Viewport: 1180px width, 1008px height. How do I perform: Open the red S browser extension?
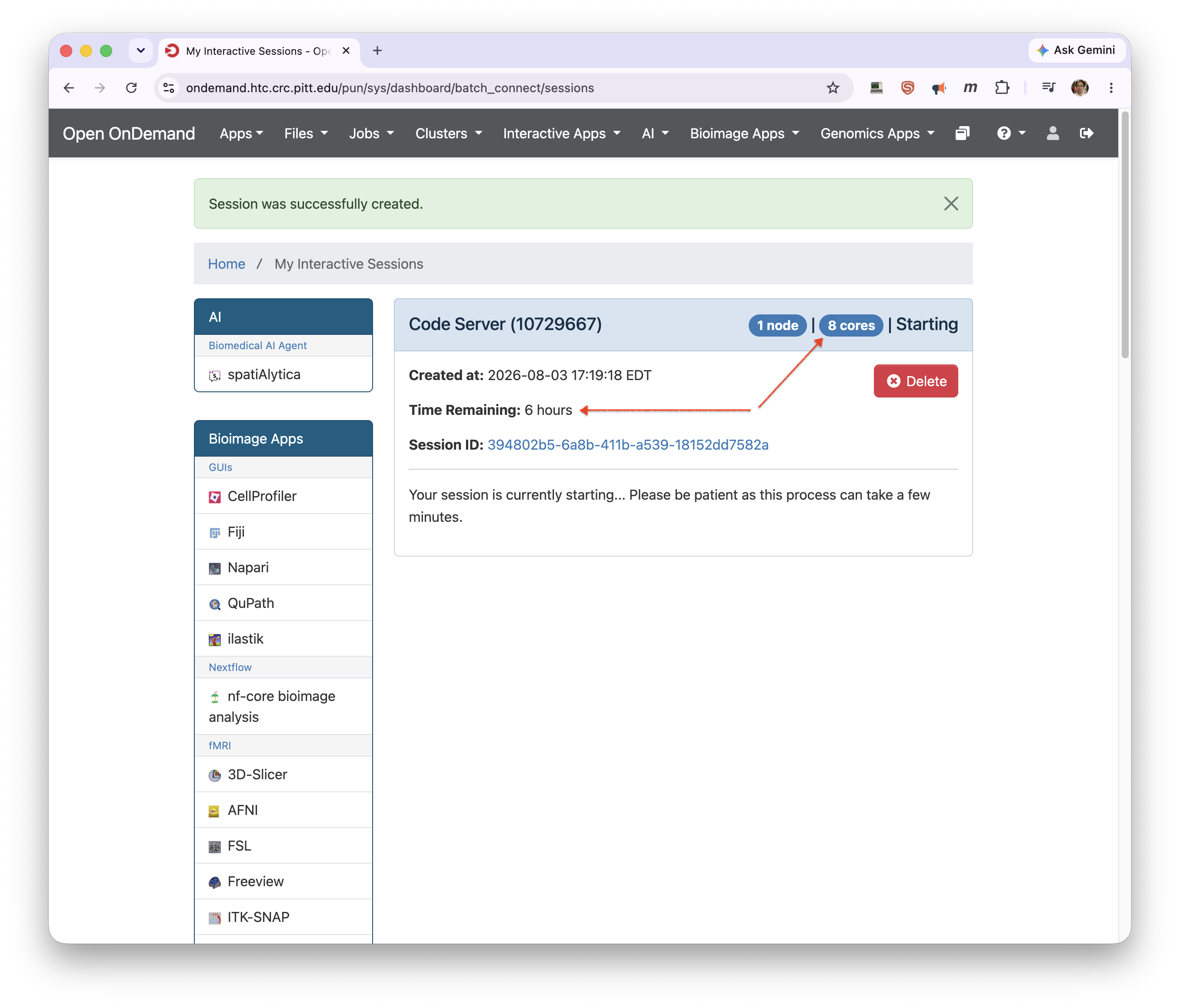click(x=908, y=88)
